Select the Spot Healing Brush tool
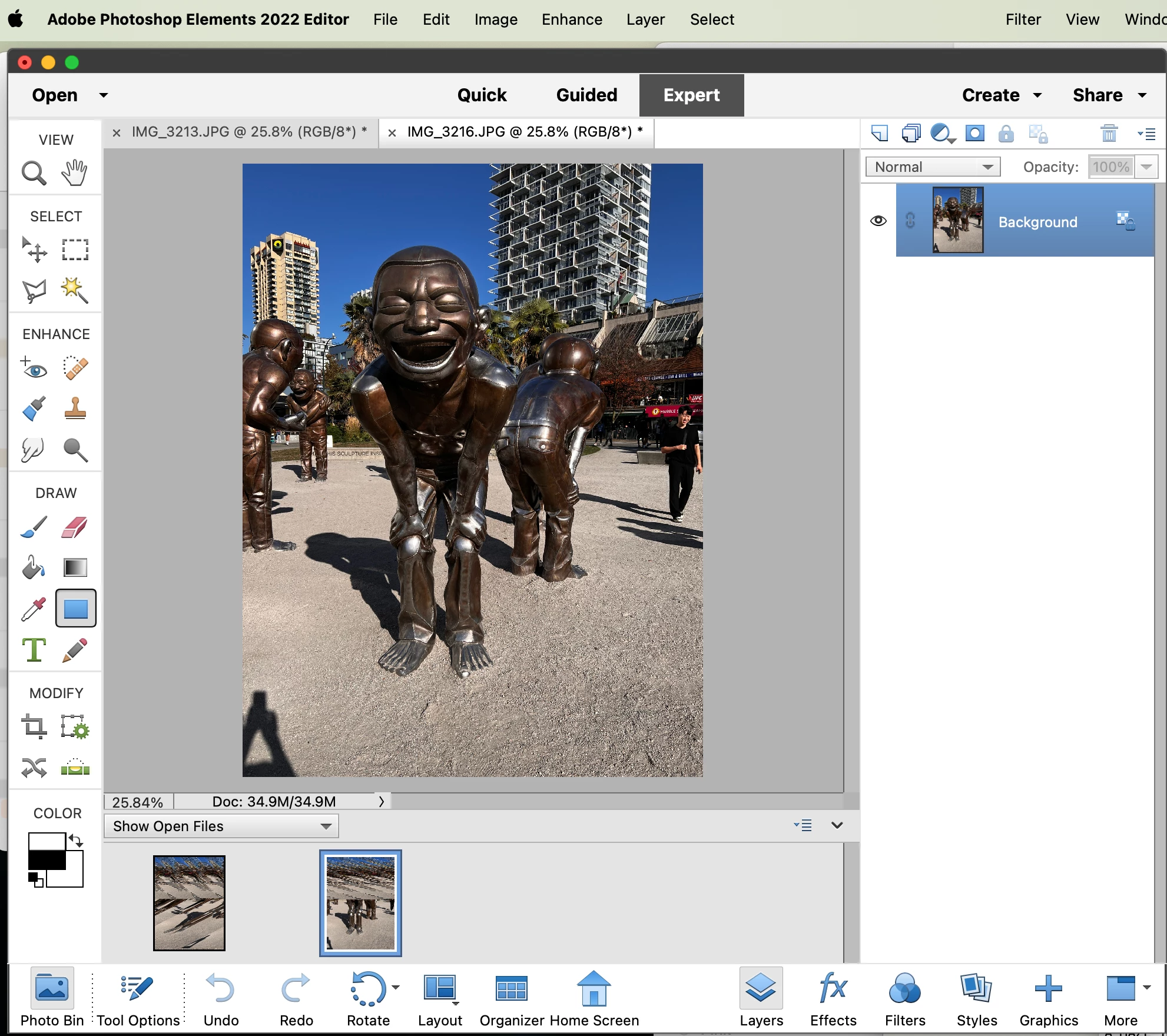1167x1036 pixels. pos(75,368)
